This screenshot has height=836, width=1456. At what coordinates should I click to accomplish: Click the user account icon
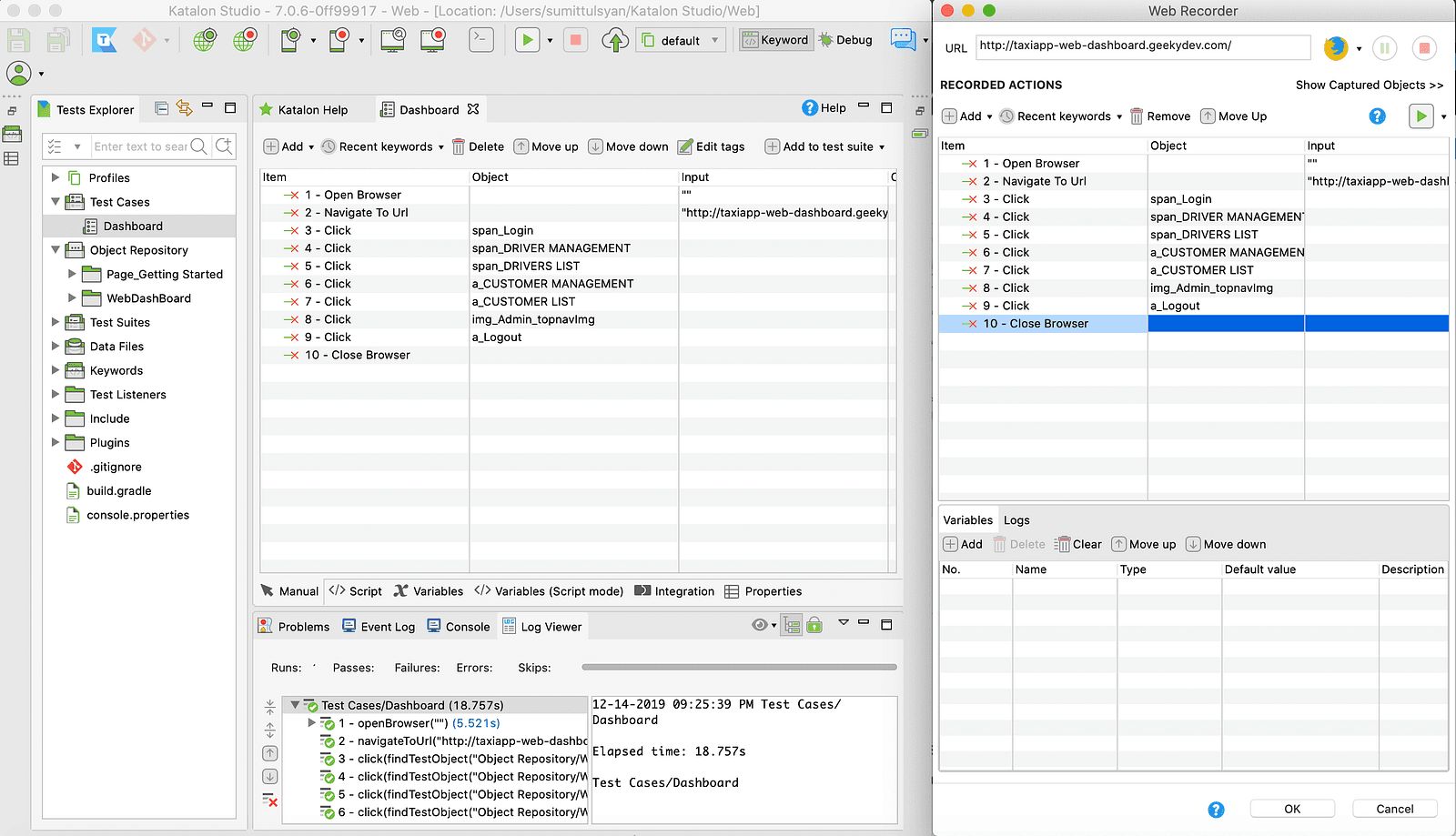(19, 73)
